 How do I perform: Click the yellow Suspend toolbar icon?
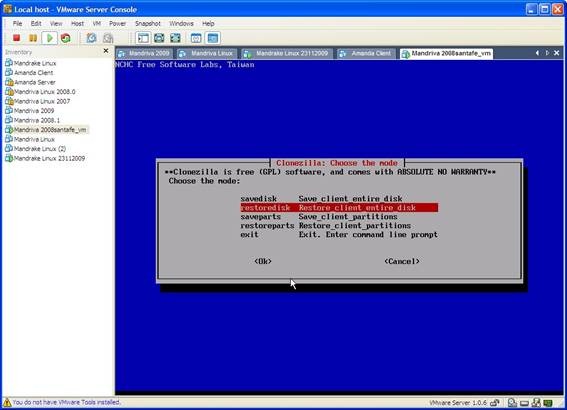click(x=33, y=38)
